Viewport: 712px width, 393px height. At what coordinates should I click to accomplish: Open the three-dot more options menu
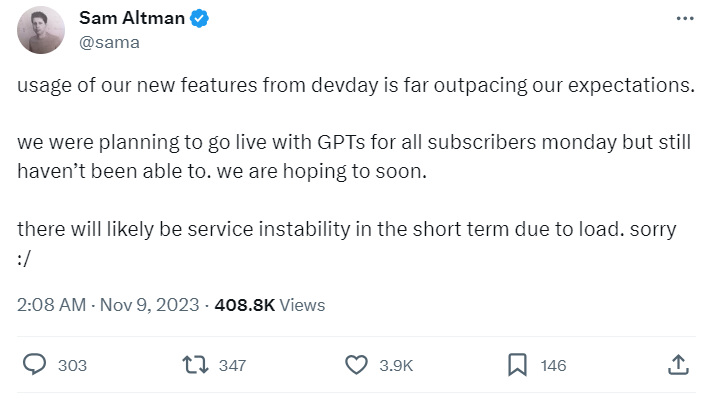(x=685, y=19)
